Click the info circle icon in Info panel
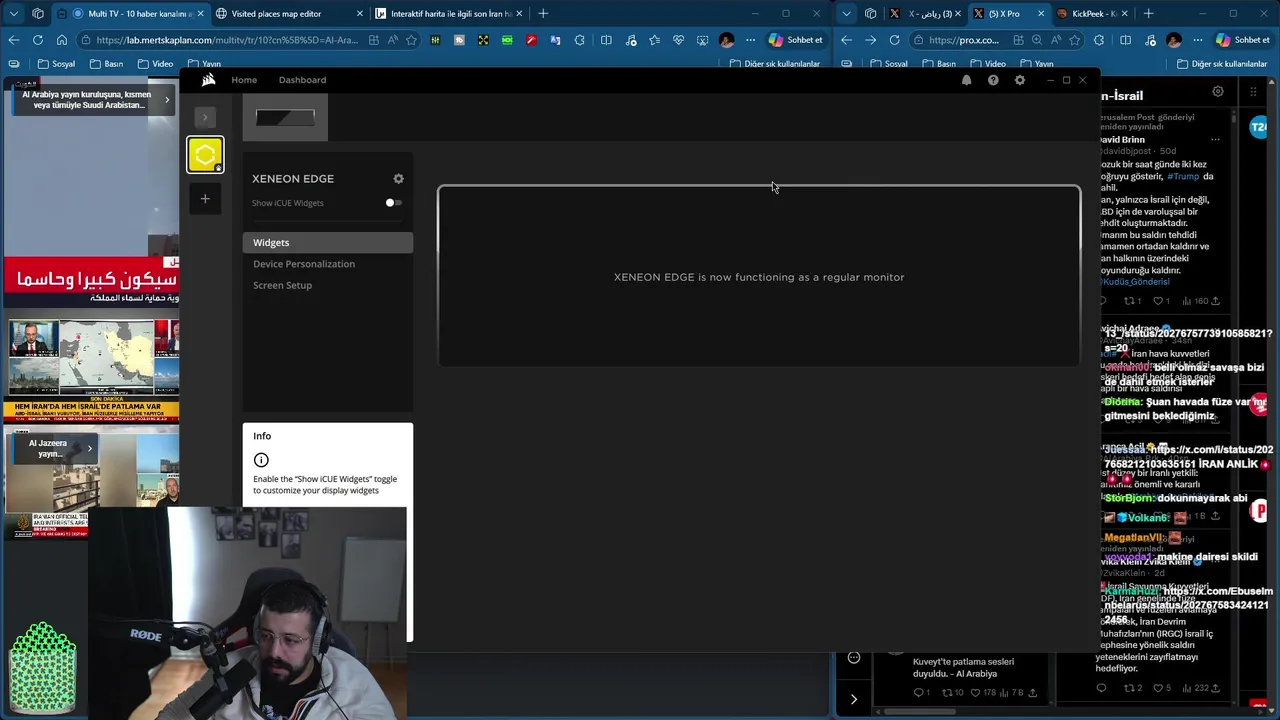Viewport: 1280px width, 720px height. point(261,460)
